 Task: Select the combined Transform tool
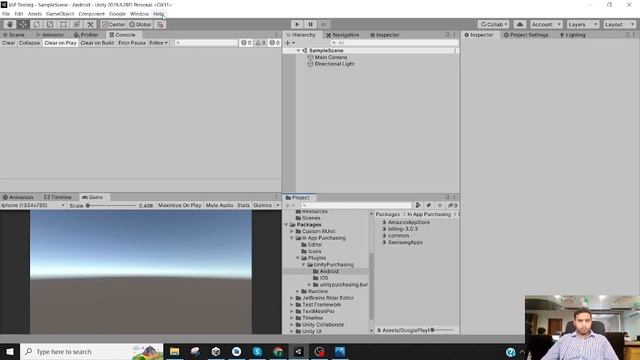pos(77,24)
